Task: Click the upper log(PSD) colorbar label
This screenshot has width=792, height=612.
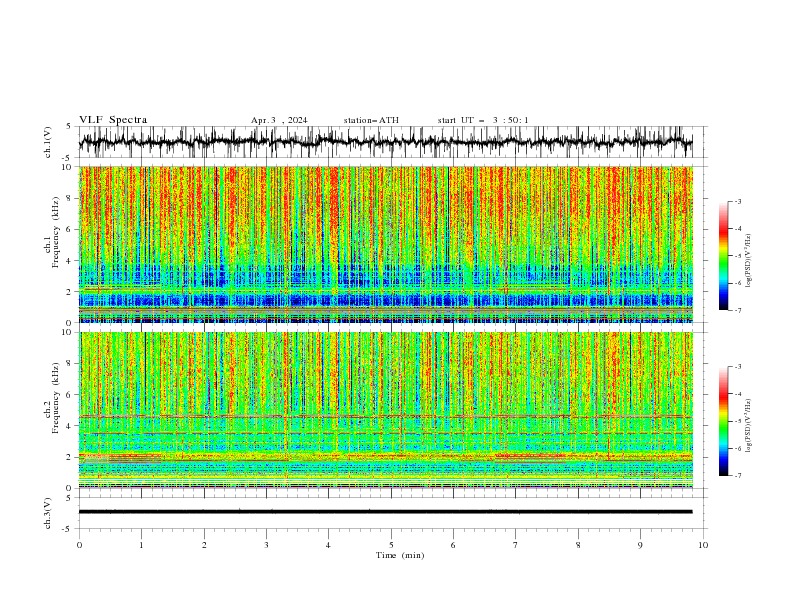Action: 749,261
